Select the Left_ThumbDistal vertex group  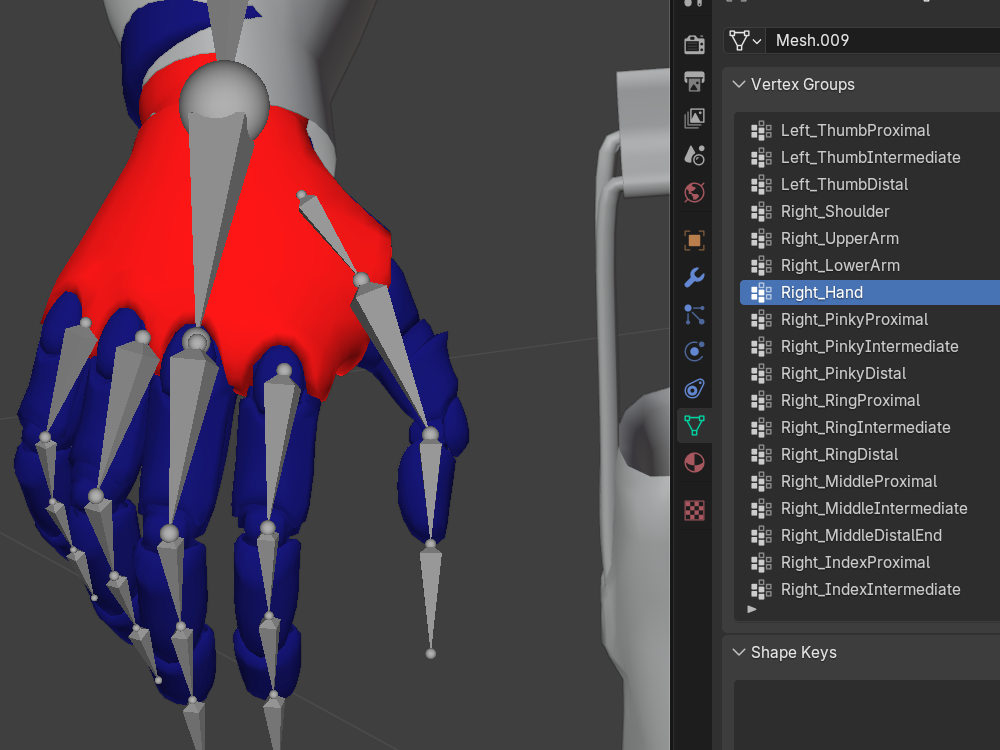pyautogui.click(x=870, y=184)
